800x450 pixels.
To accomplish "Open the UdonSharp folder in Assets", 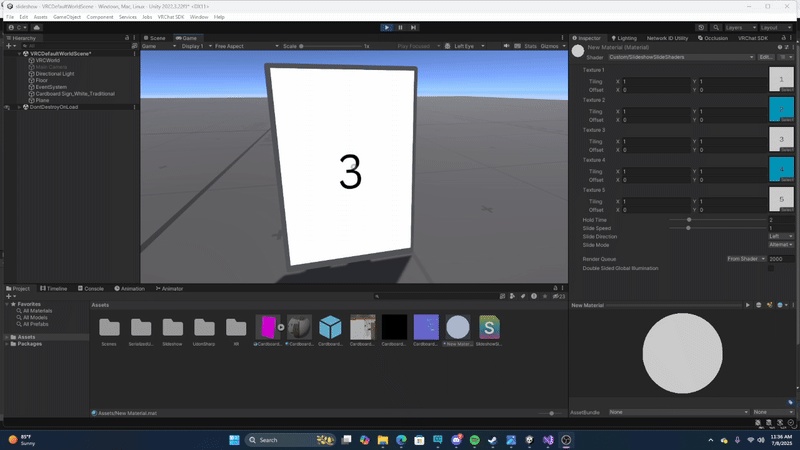I will tap(204, 331).
